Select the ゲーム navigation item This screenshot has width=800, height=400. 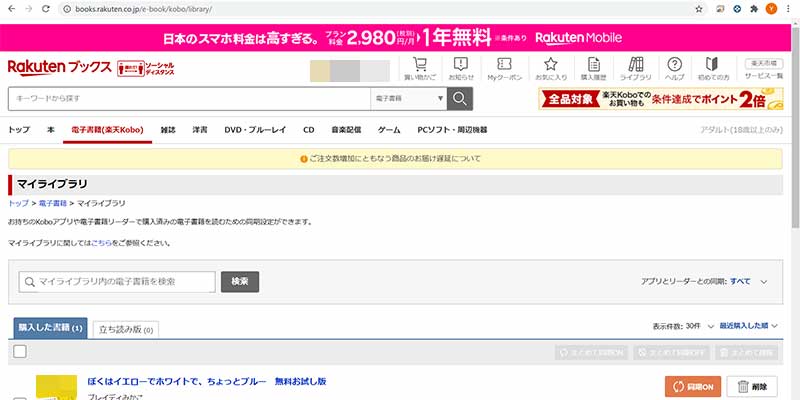click(389, 130)
